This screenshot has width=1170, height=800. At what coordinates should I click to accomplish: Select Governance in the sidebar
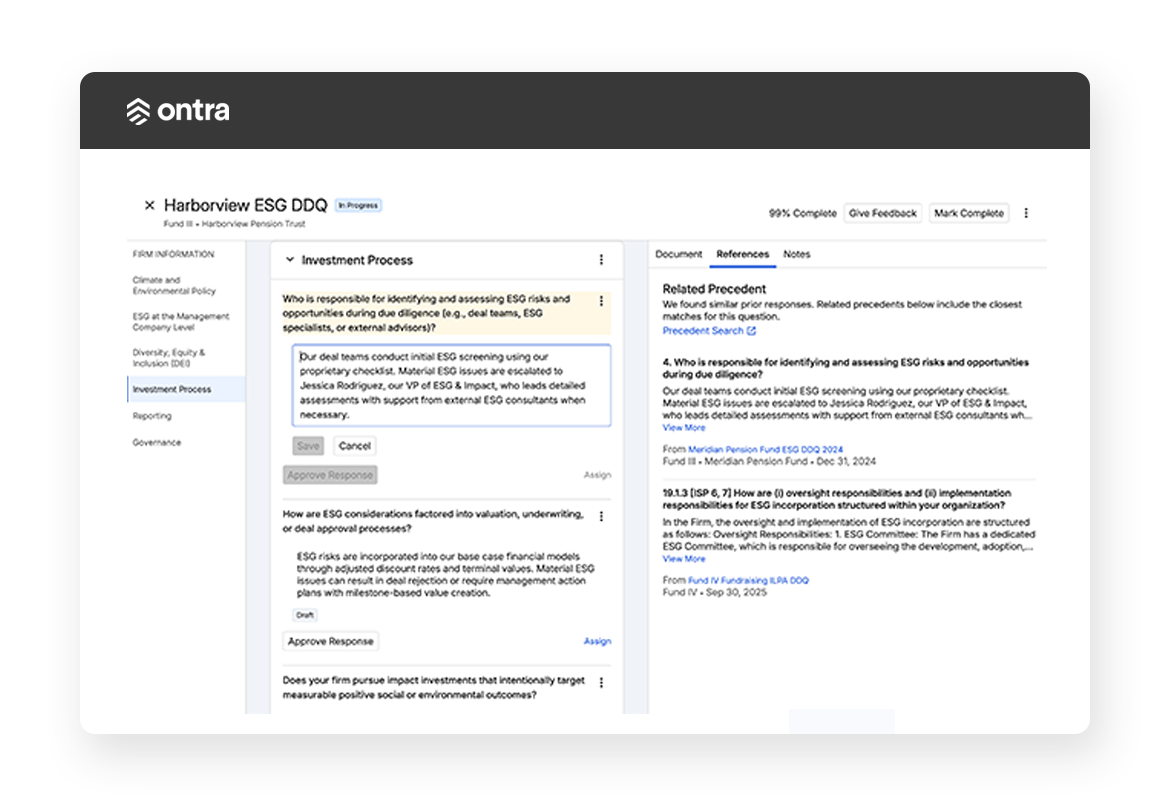click(157, 442)
